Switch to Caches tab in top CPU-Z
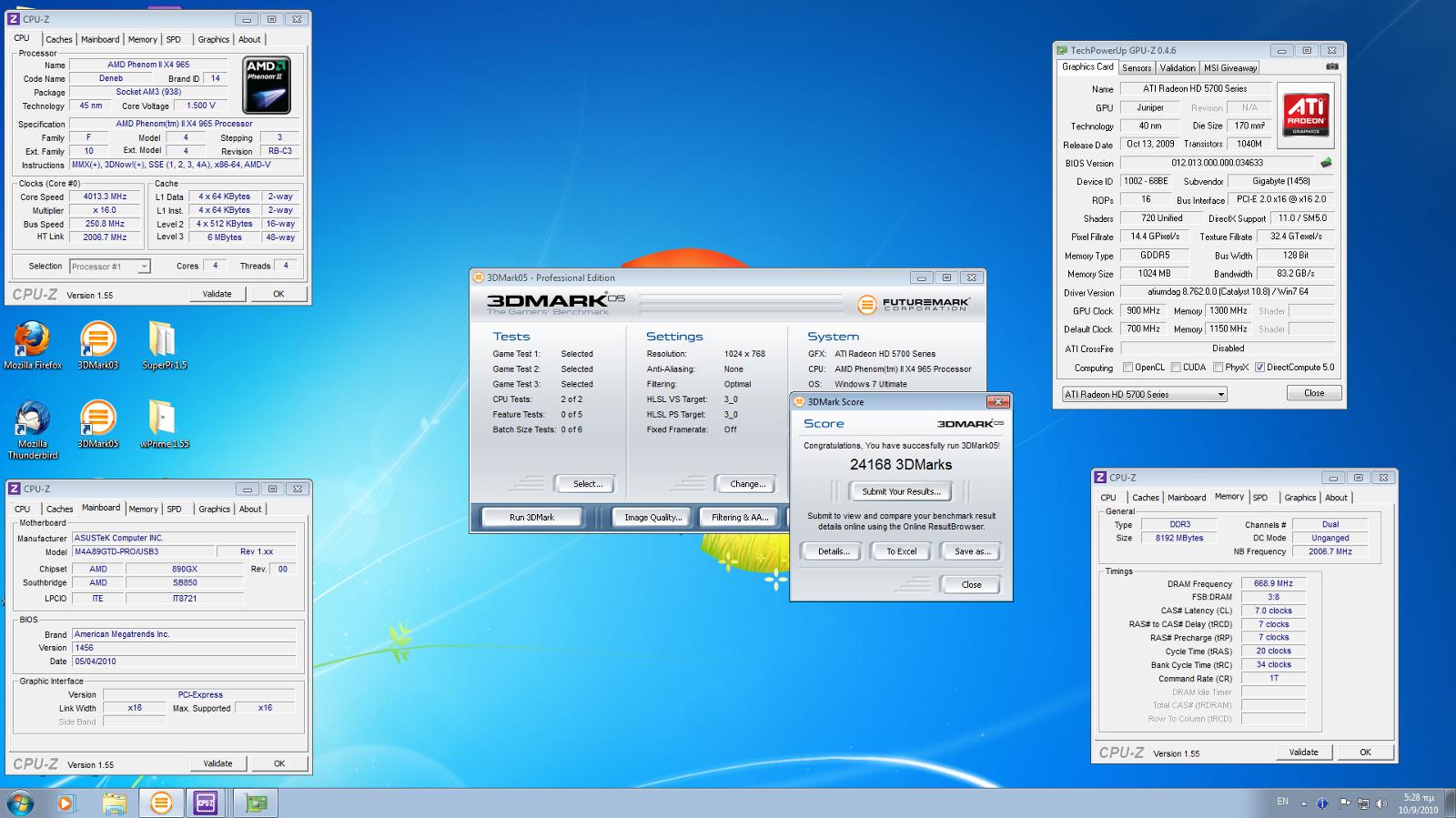This screenshot has height=818, width=1456. click(59, 39)
